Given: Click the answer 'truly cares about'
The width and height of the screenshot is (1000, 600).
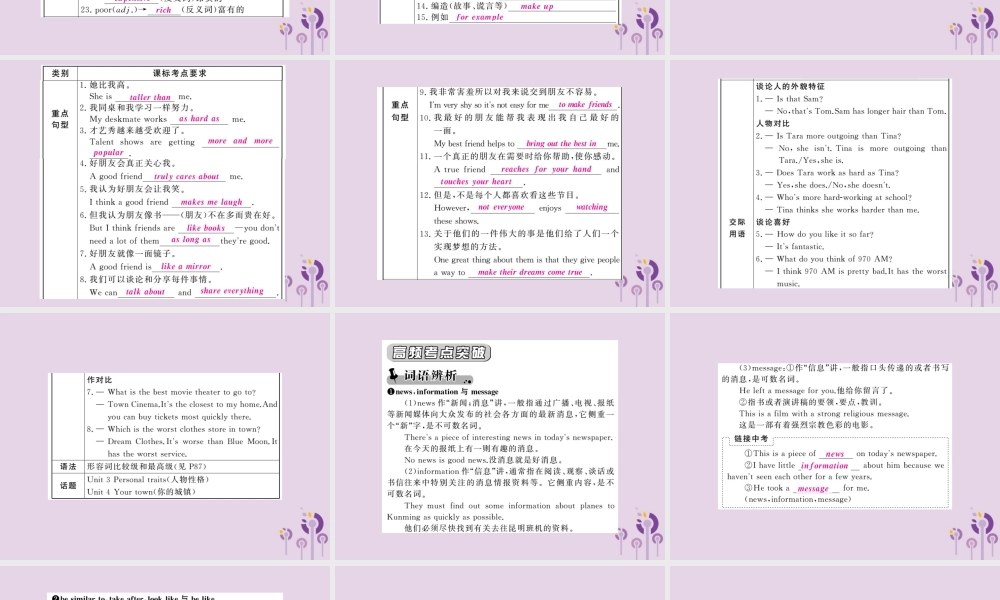Looking at the screenshot, I should [x=186, y=177].
